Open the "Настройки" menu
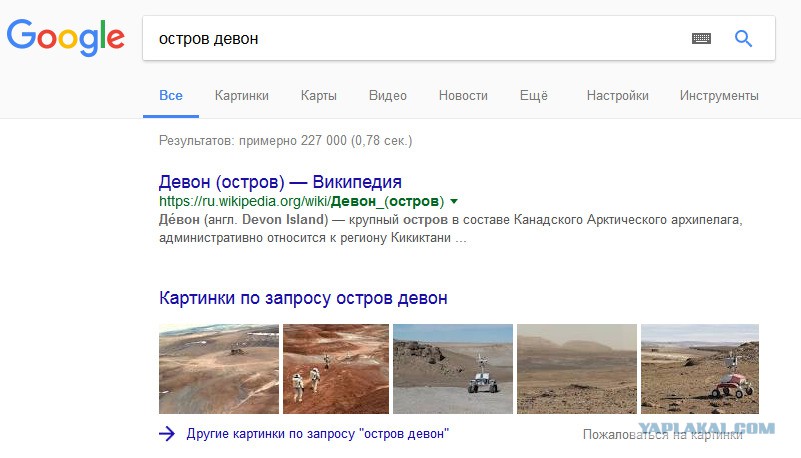Image resolution: width=801 pixels, height=458 pixels. pos(617,95)
